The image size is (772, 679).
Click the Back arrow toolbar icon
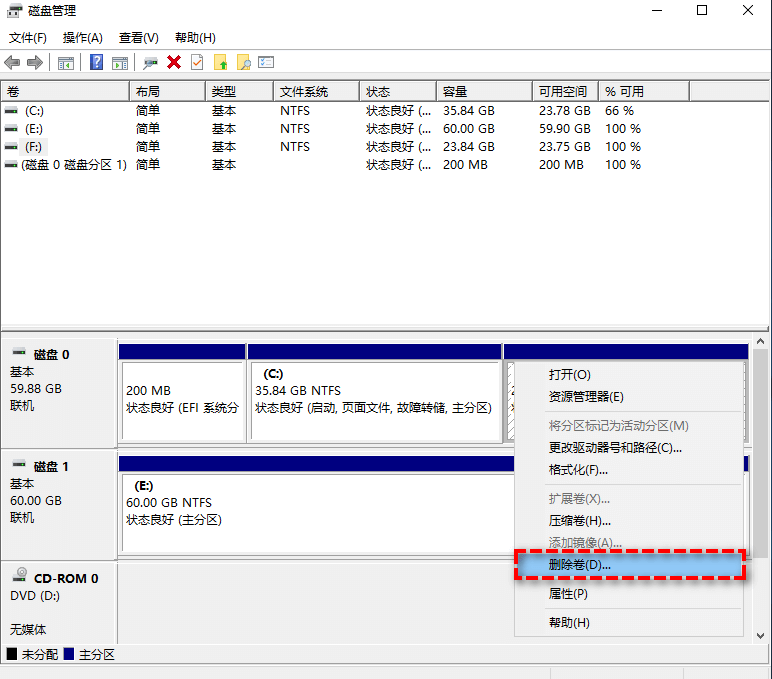tap(12, 63)
